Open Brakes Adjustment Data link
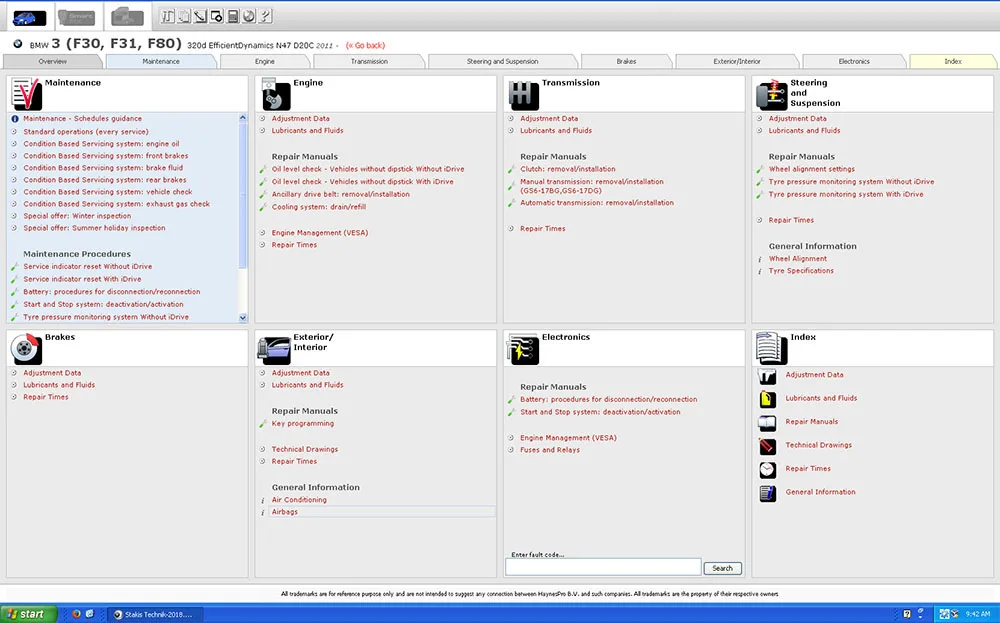This screenshot has width=1000, height=623. (52, 373)
